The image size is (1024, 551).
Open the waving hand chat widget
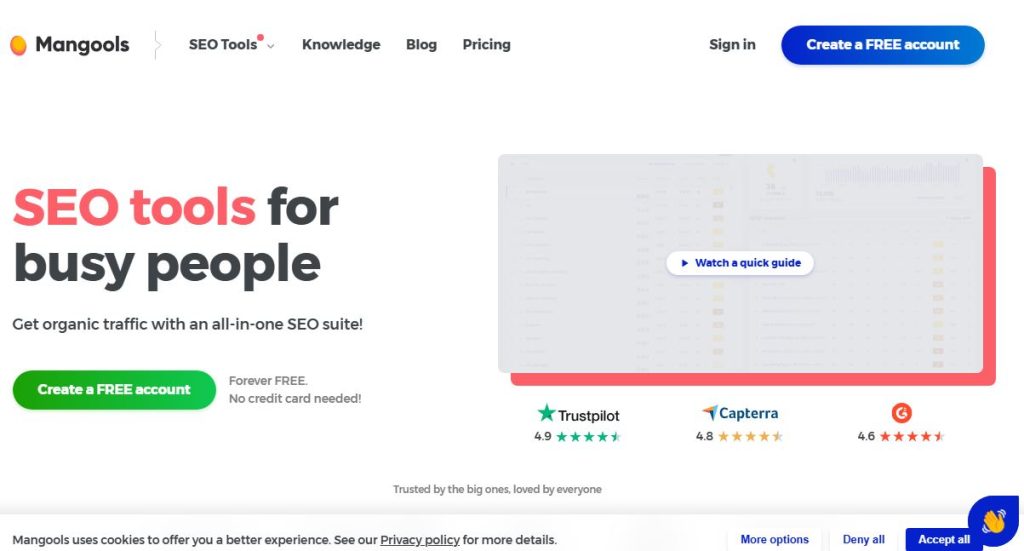(x=992, y=521)
